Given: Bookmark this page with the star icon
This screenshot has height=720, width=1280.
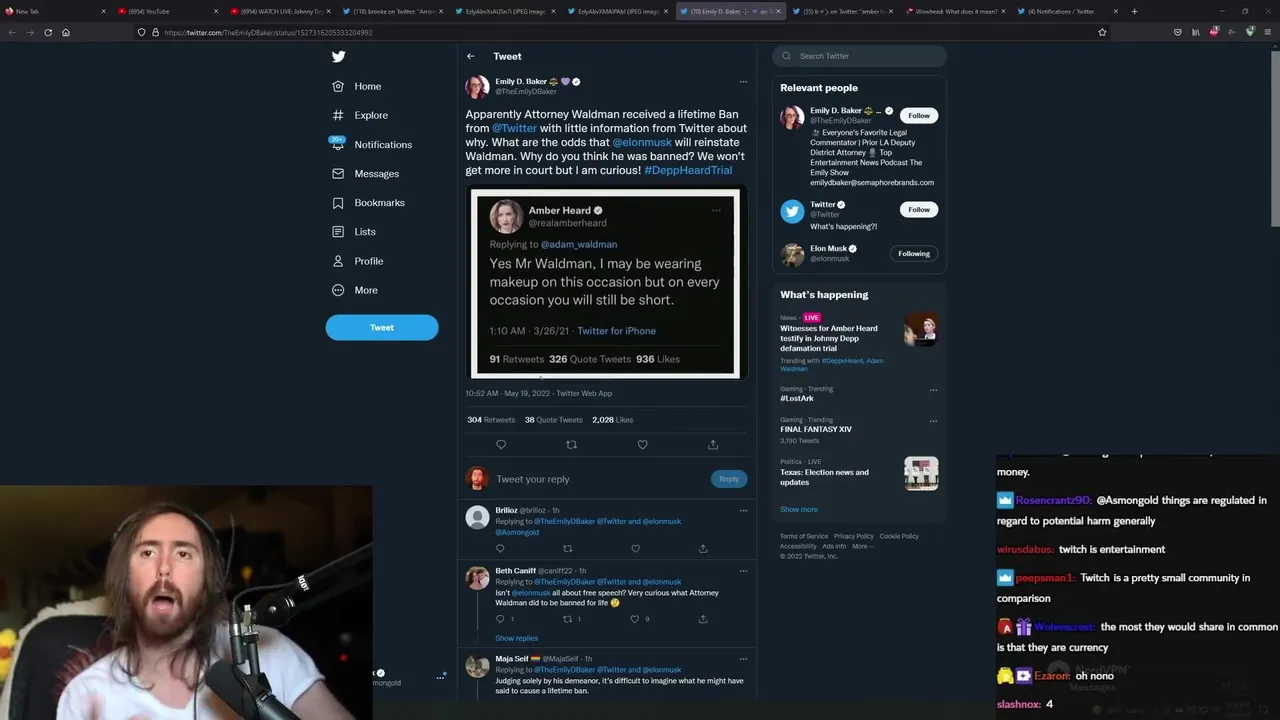Looking at the screenshot, I should coord(1102,32).
